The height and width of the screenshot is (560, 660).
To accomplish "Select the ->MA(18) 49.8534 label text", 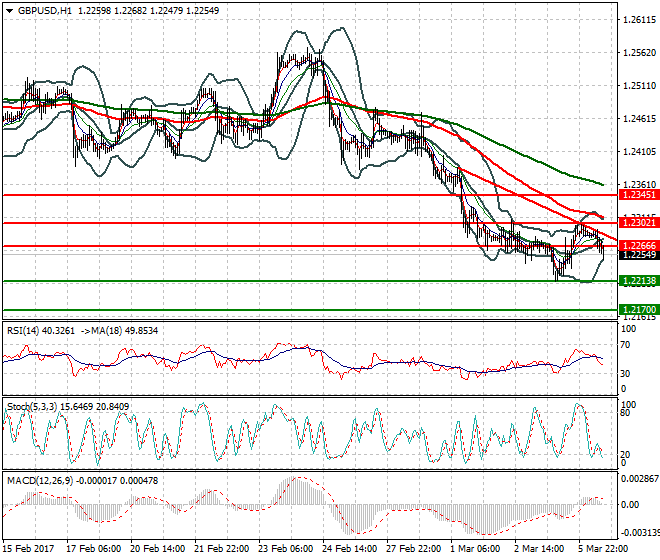I will click(x=118, y=331).
